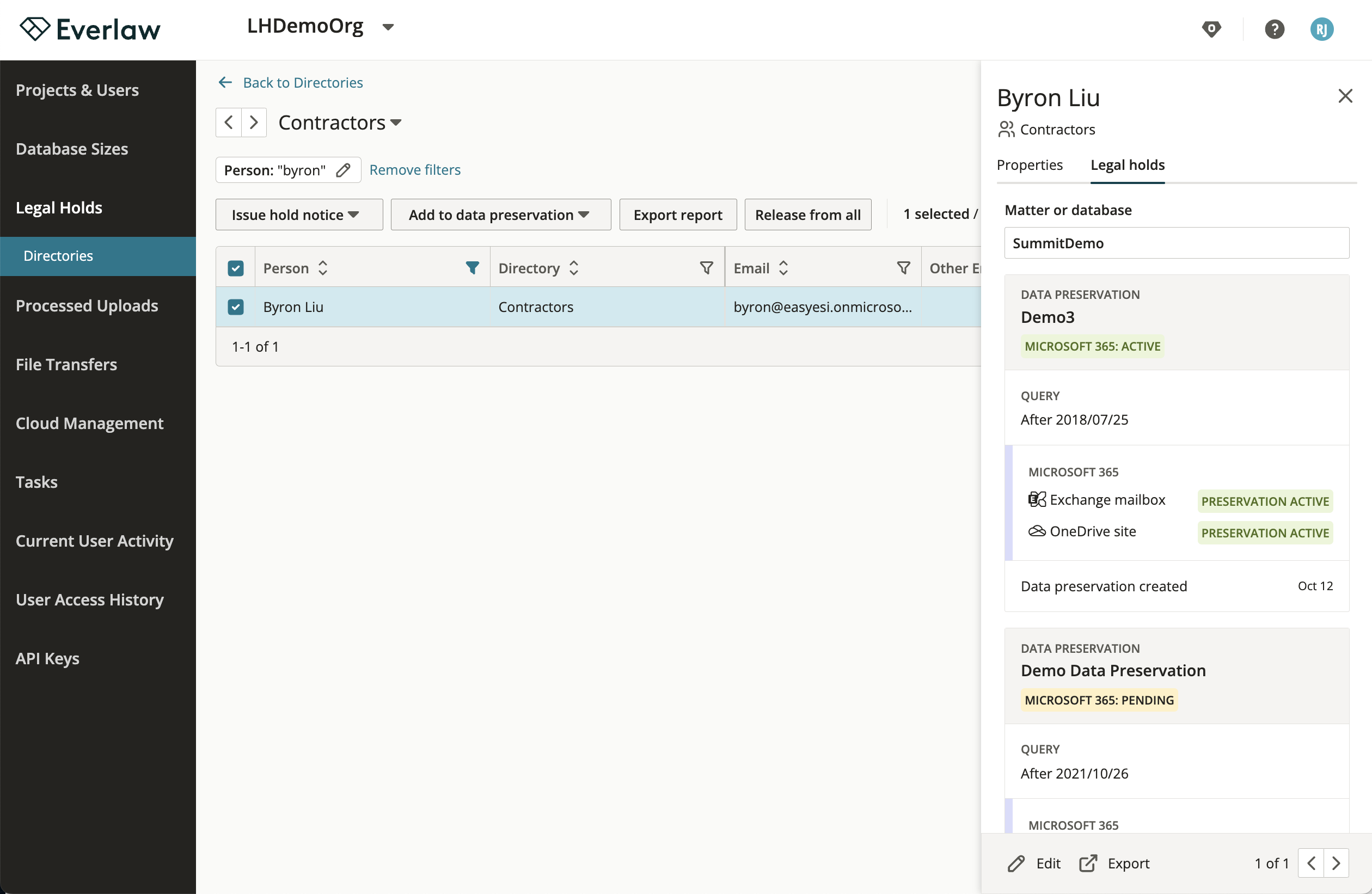Click the Byron Liu name cell
Viewport: 1372px width, 894px height.
pos(373,307)
